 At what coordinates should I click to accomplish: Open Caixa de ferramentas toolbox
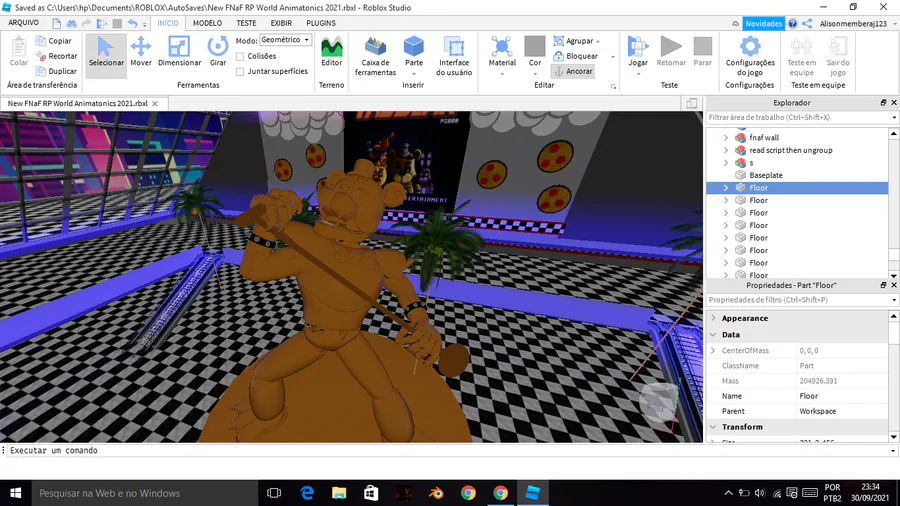tap(375, 56)
